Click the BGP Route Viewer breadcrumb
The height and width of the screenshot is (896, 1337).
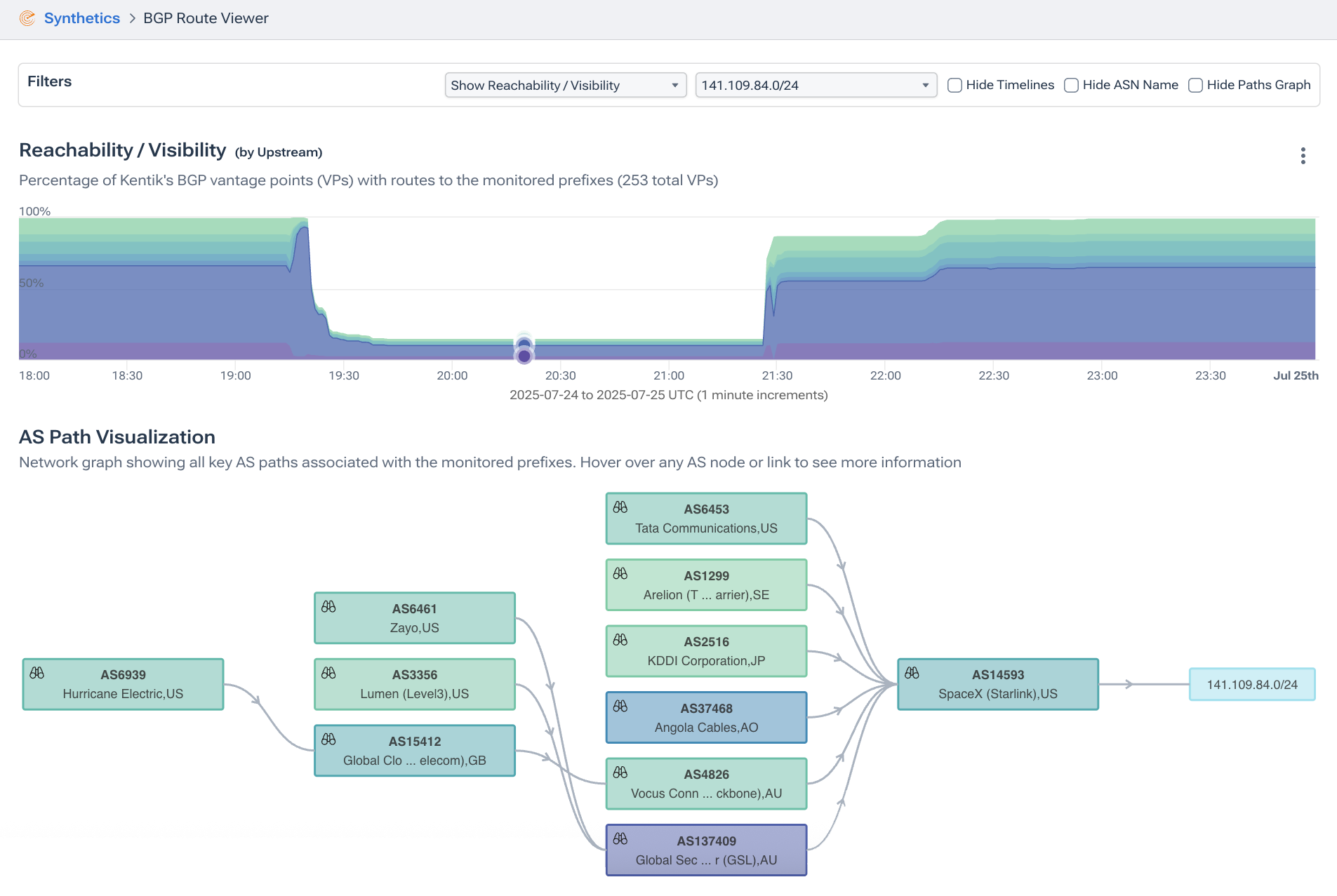click(x=206, y=18)
